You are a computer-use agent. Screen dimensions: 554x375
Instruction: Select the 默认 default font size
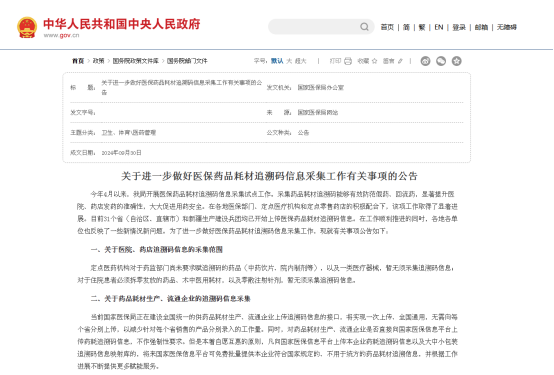pyautogui.click(x=277, y=61)
